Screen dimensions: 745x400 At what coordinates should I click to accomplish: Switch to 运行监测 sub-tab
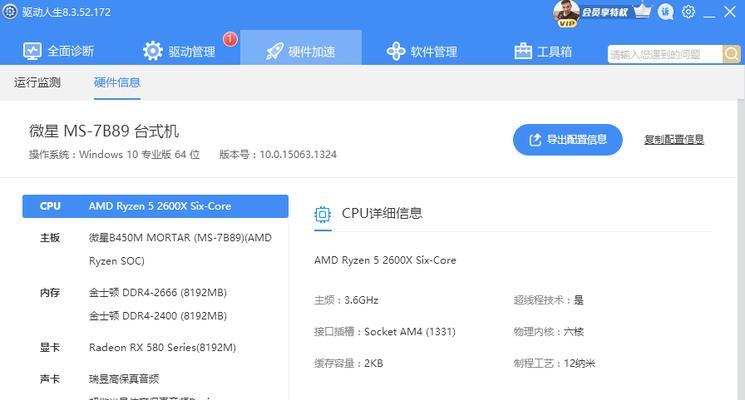(38, 82)
